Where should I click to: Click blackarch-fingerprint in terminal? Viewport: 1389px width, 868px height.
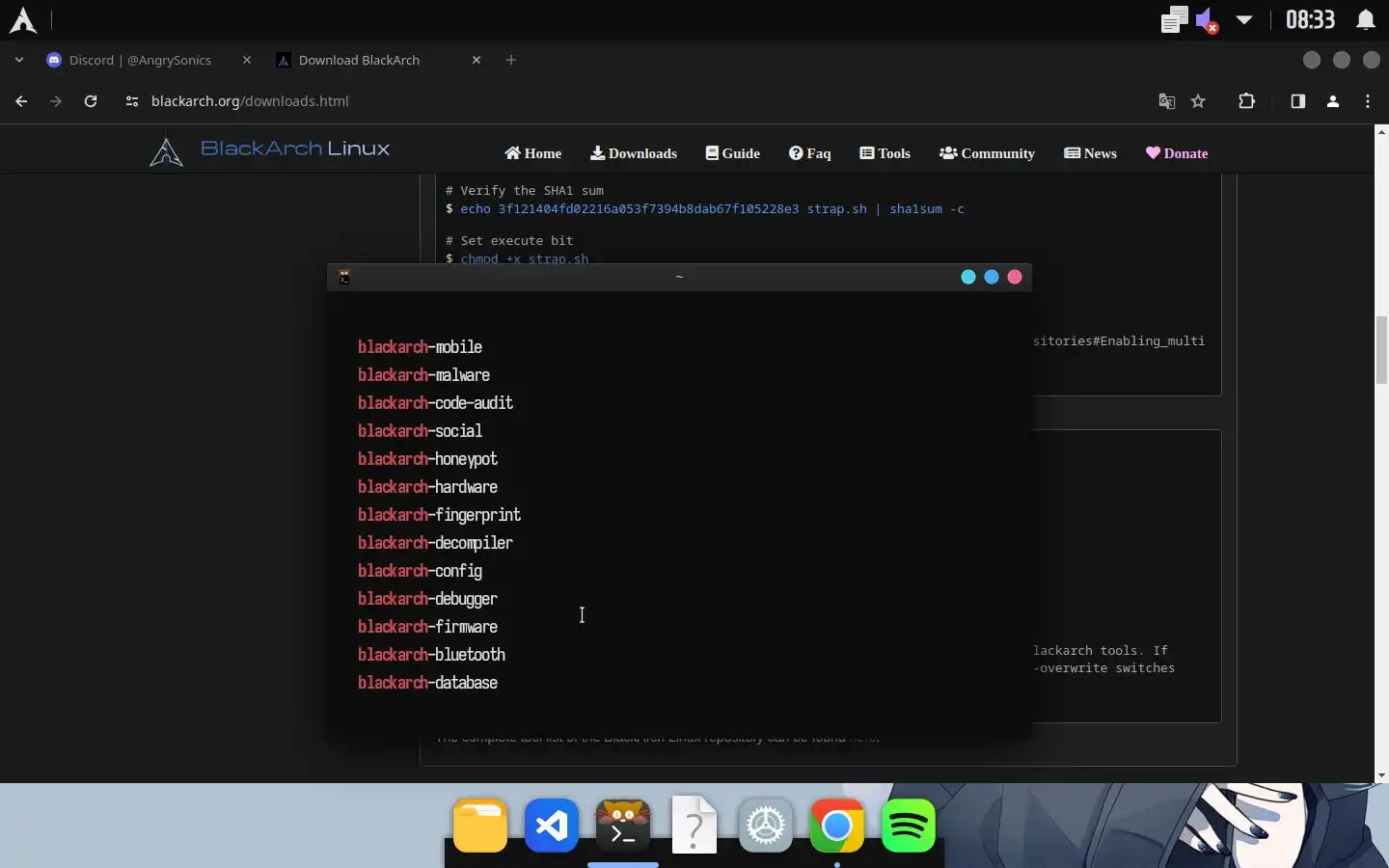[x=439, y=515]
